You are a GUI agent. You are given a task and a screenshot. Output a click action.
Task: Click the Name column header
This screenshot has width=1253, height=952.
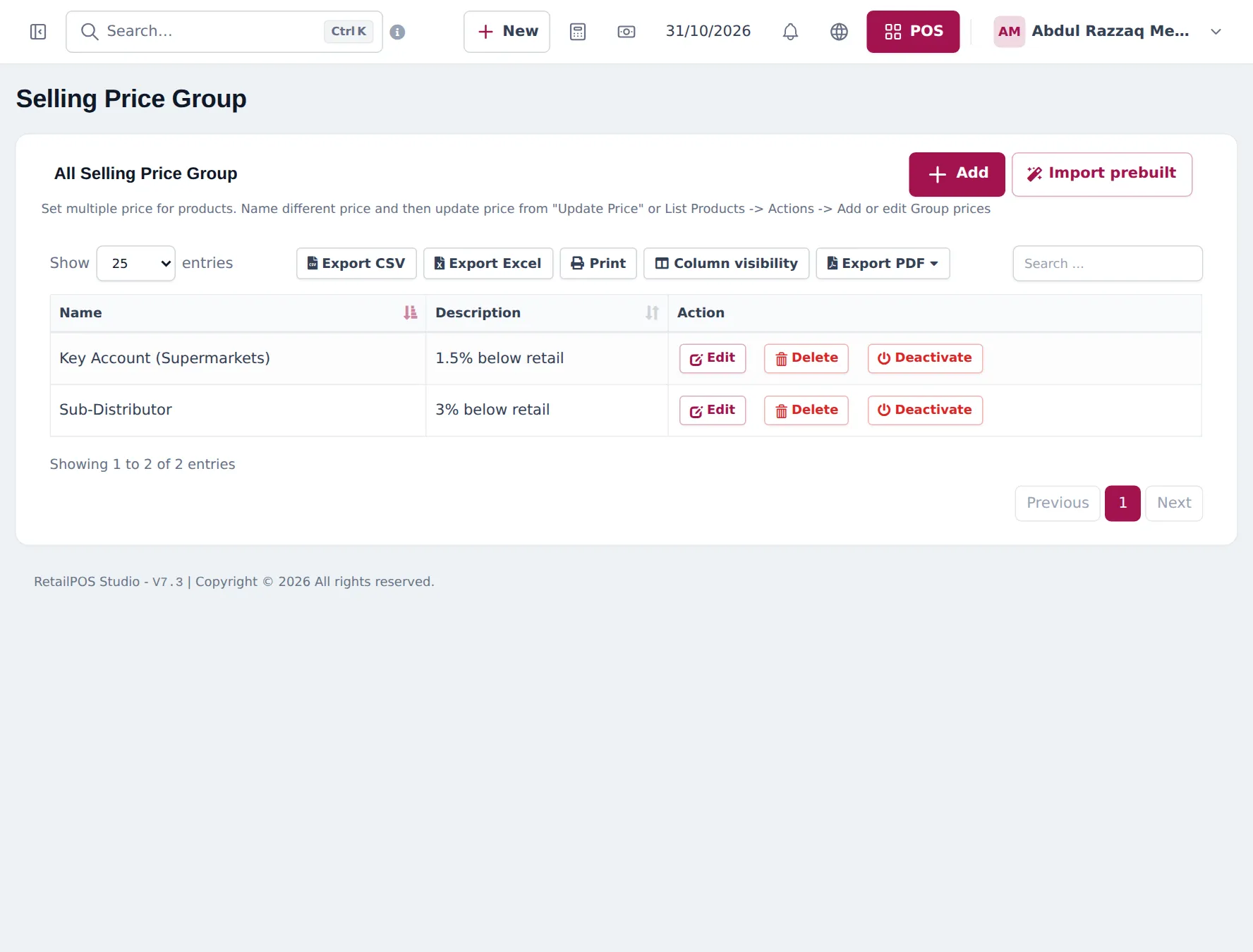(x=238, y=313)
